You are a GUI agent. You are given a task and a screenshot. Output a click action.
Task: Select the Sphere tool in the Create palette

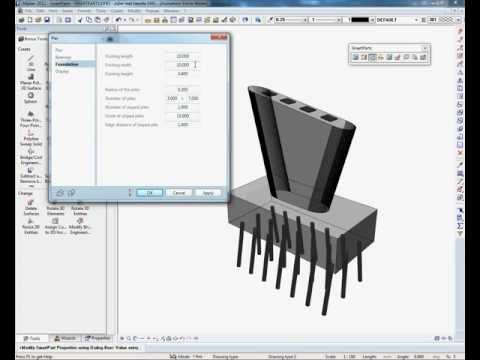click(x=31, y=98)
